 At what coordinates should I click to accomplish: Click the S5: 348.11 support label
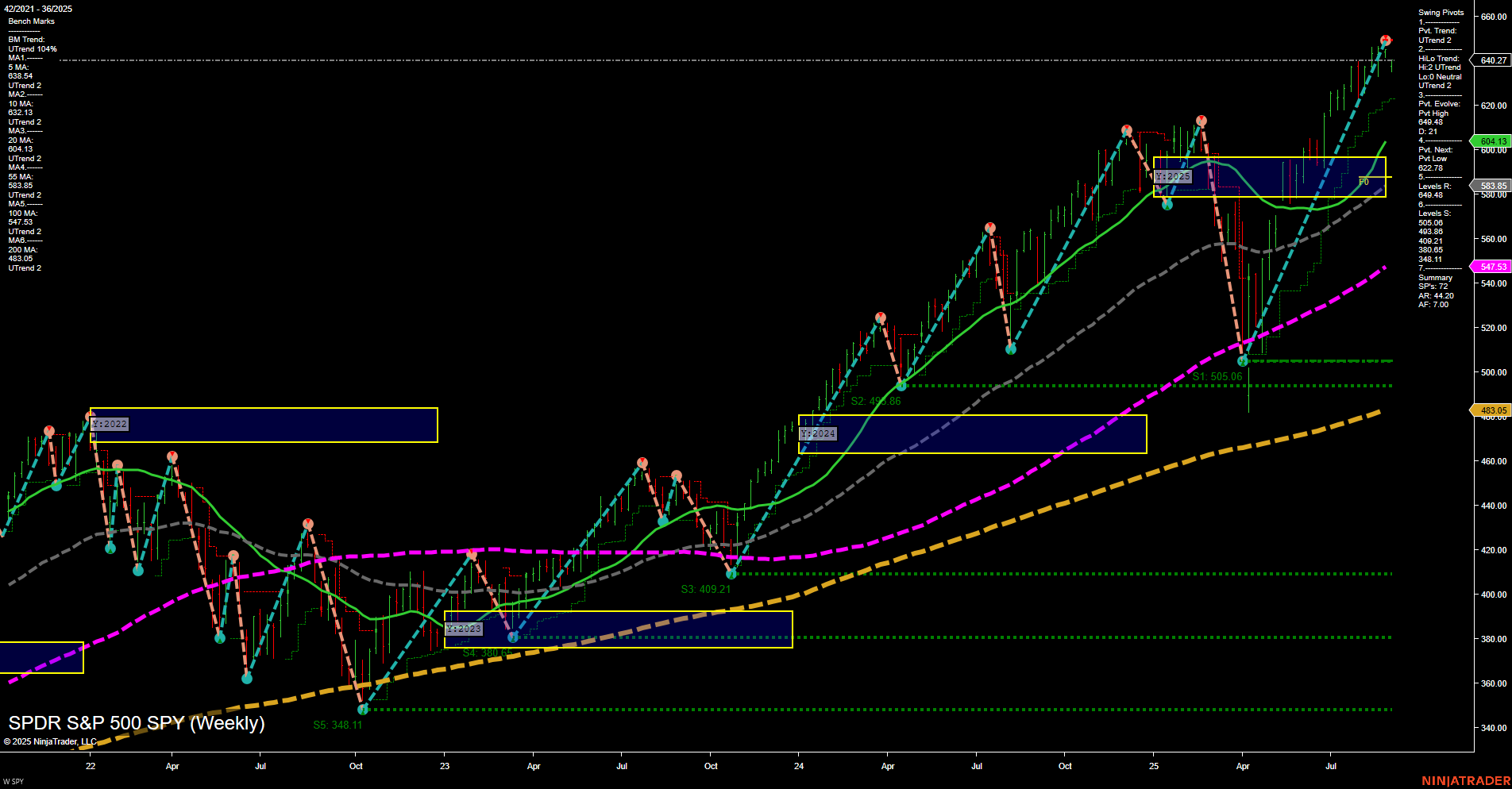[339, 725]
